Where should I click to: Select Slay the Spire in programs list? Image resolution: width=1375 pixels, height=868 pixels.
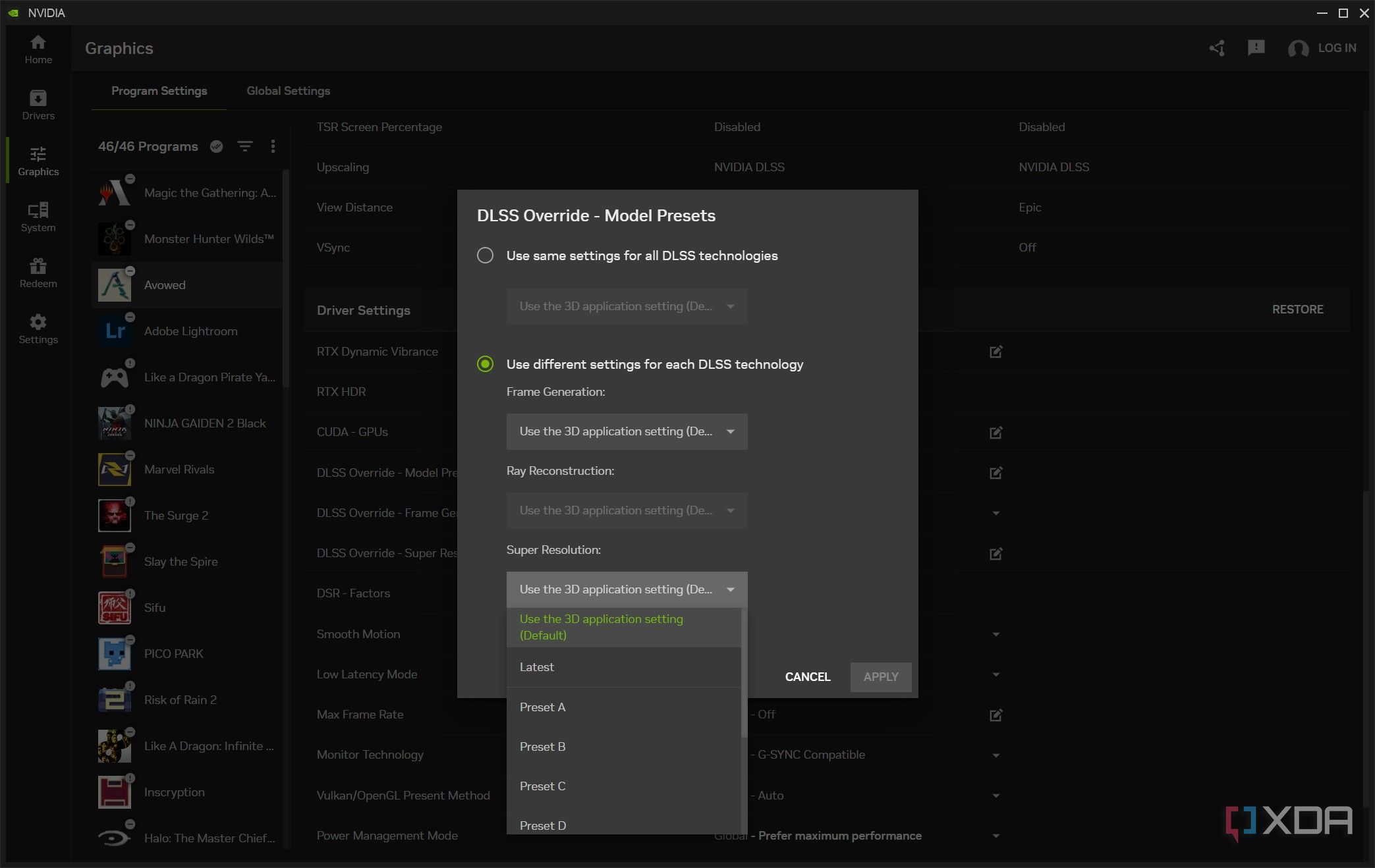tap(187, 562)
